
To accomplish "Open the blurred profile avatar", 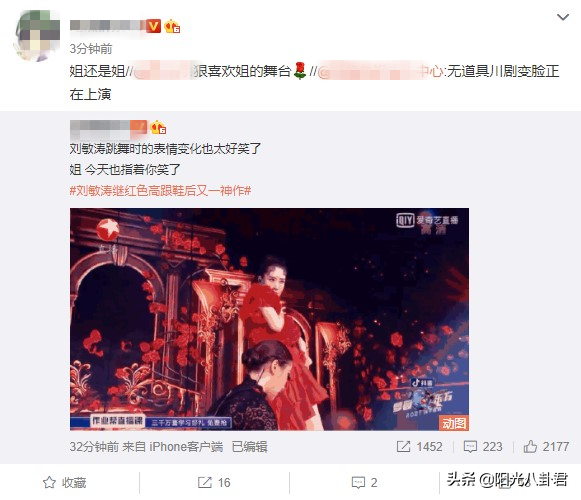I will point(38,35).
